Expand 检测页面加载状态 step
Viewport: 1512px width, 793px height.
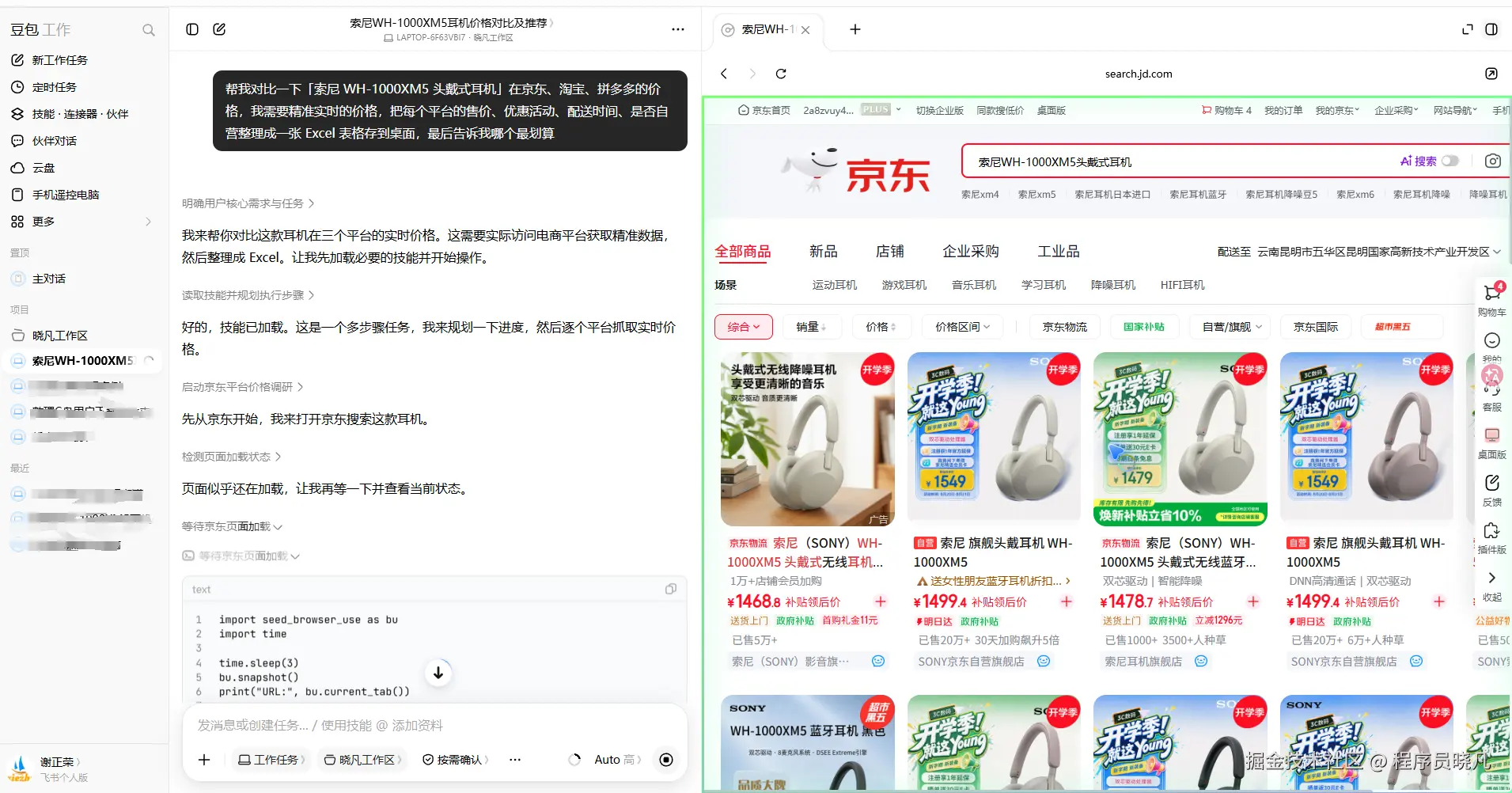click(x=232, y=457)
